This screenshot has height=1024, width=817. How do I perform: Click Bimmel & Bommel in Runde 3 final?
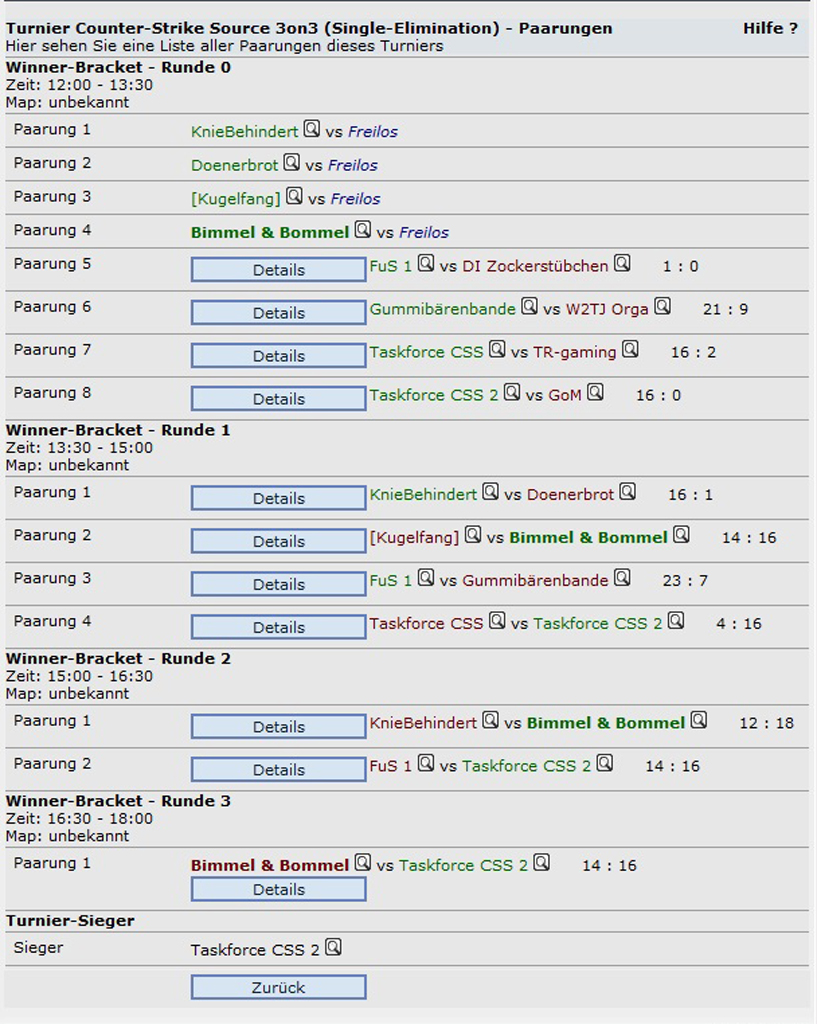[x=270, y=866]
